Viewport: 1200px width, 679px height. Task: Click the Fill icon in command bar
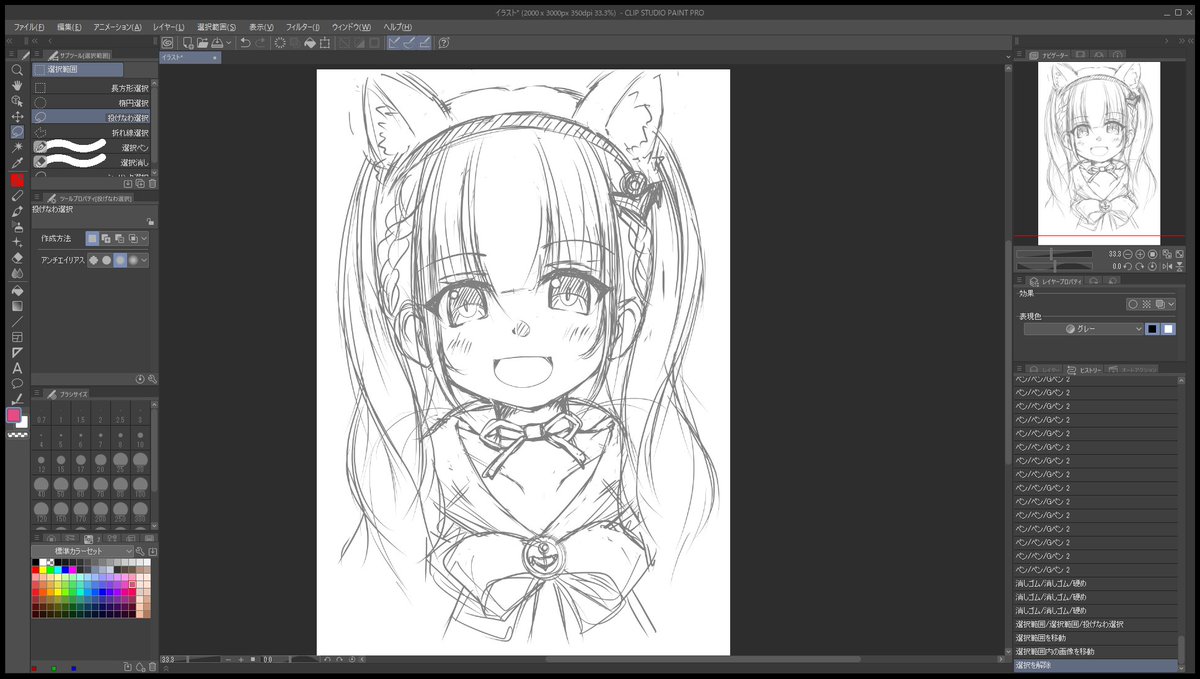tap(310, 43)
